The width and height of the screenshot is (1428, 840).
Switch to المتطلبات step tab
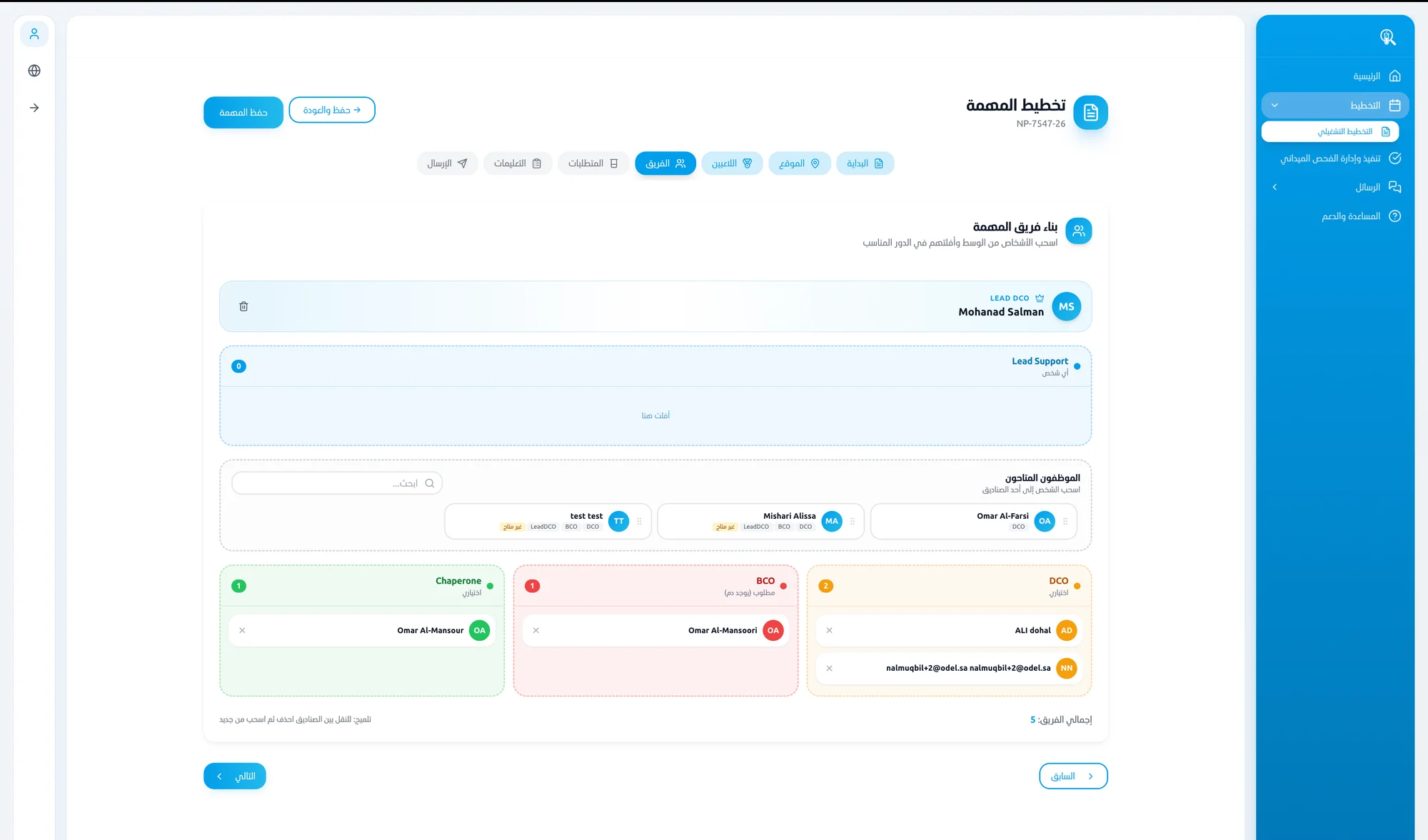tap(593, 163)
